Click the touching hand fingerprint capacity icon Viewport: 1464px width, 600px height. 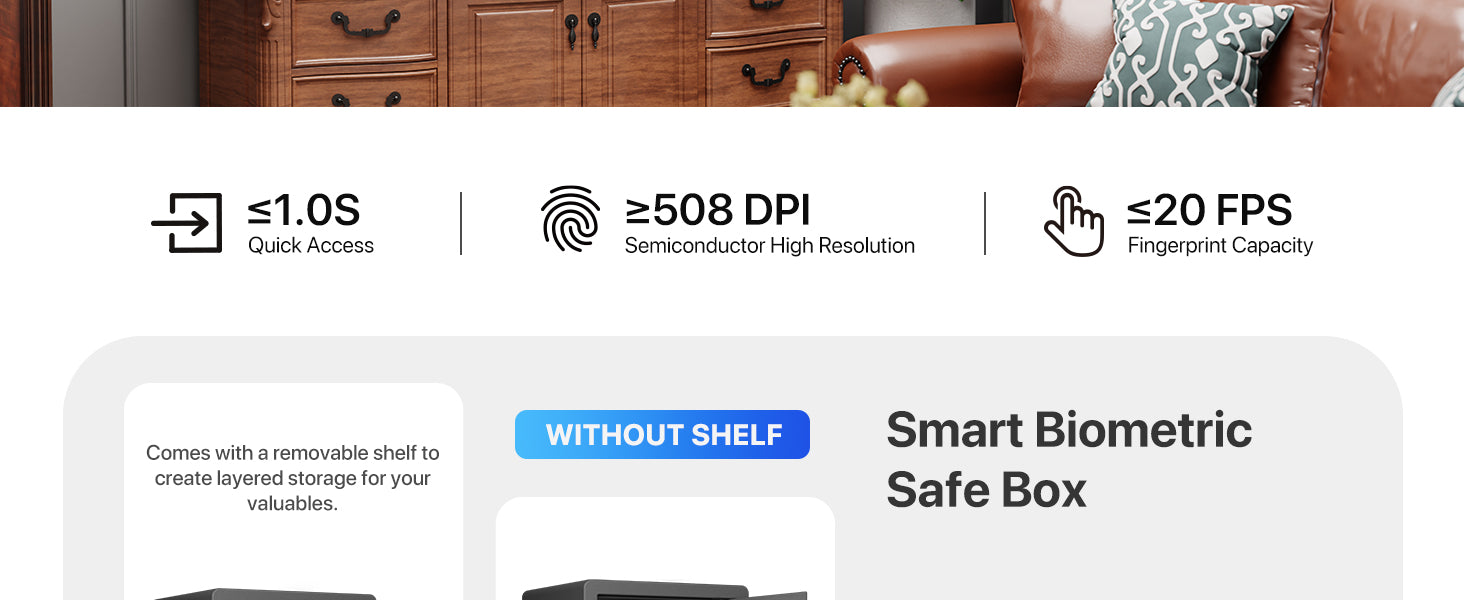coord(1073,221)
